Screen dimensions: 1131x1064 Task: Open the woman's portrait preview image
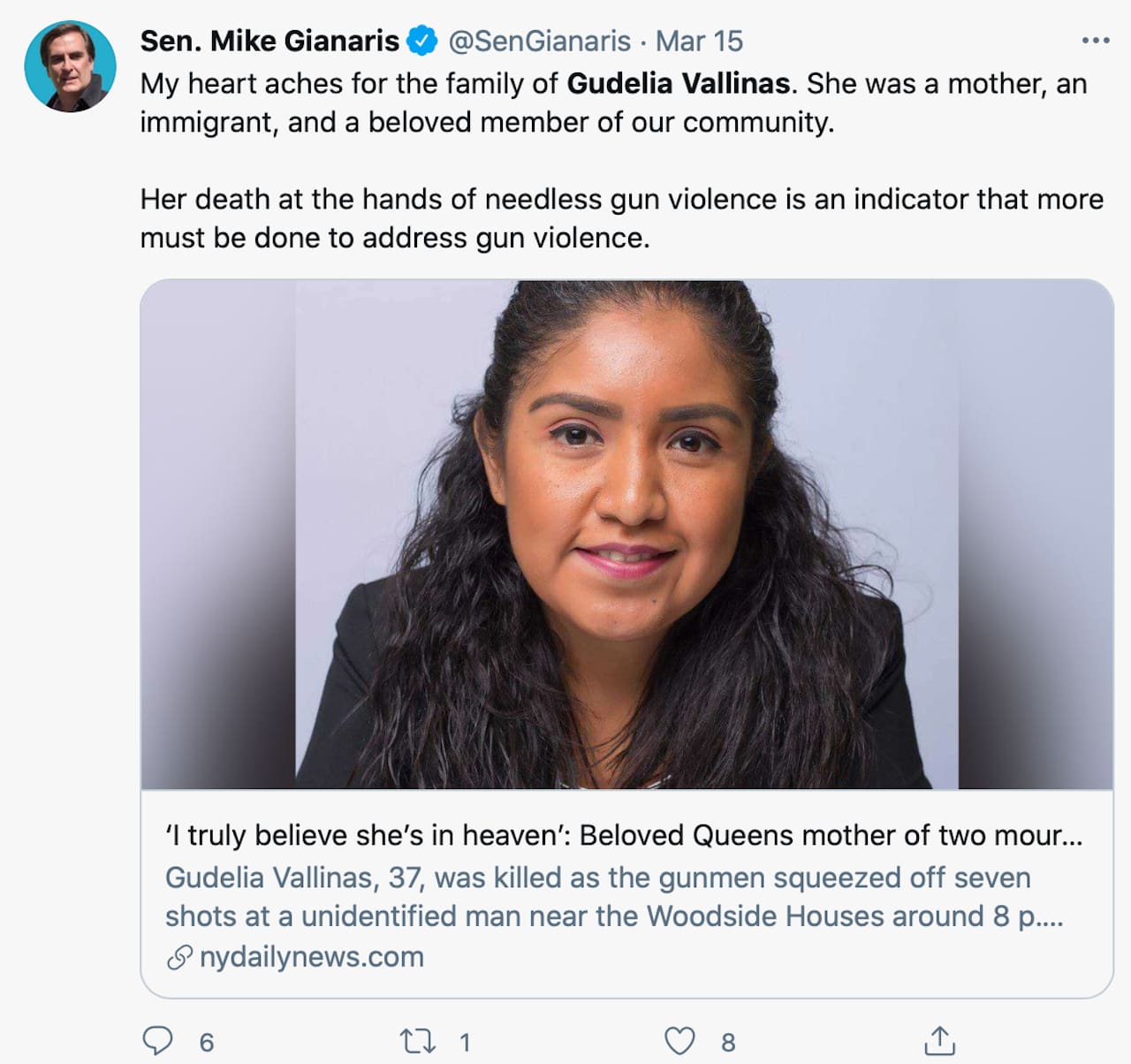(626, 535)
